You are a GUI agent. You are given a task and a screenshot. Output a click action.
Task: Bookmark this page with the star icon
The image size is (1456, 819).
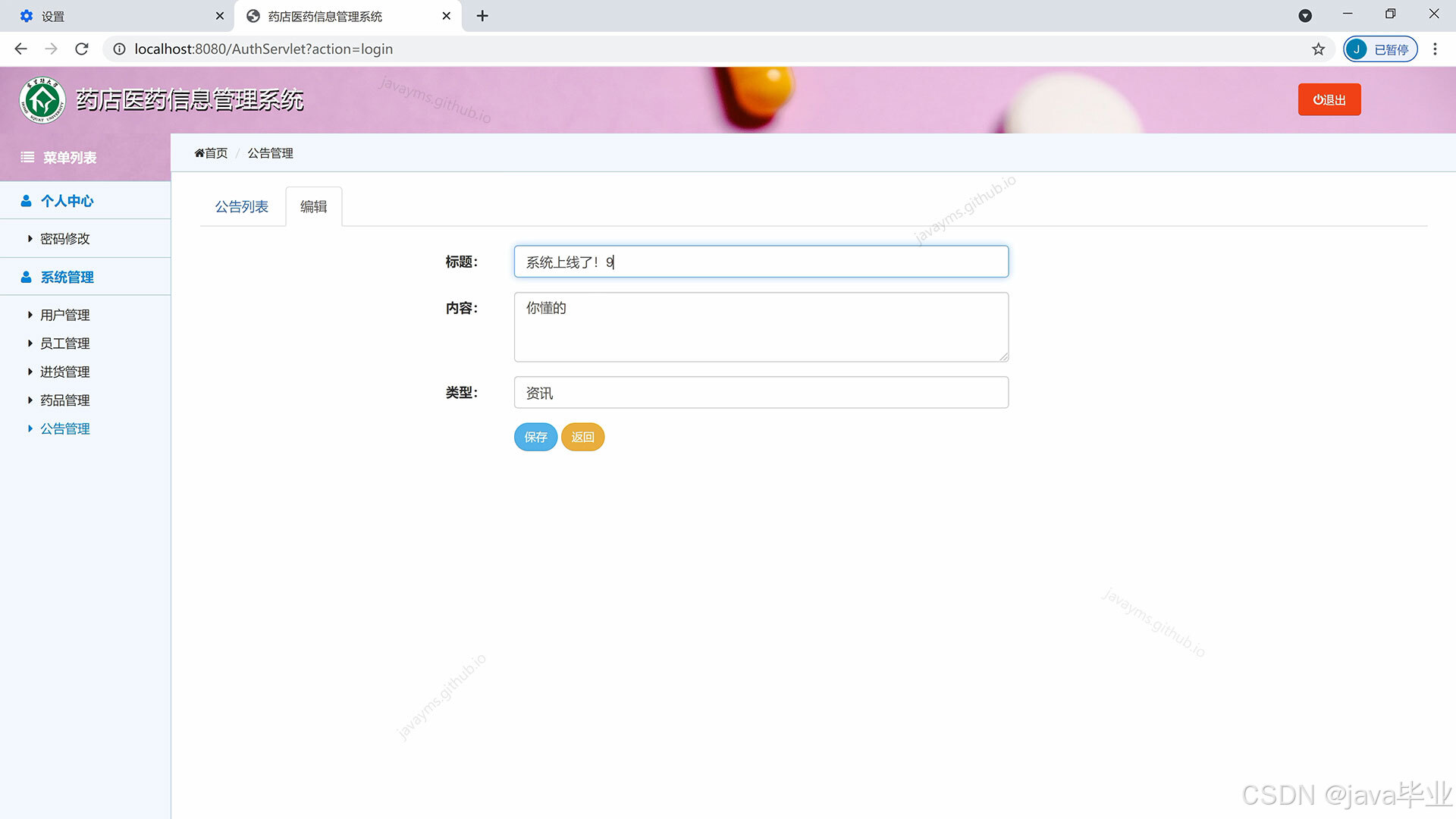point(1319,49)
